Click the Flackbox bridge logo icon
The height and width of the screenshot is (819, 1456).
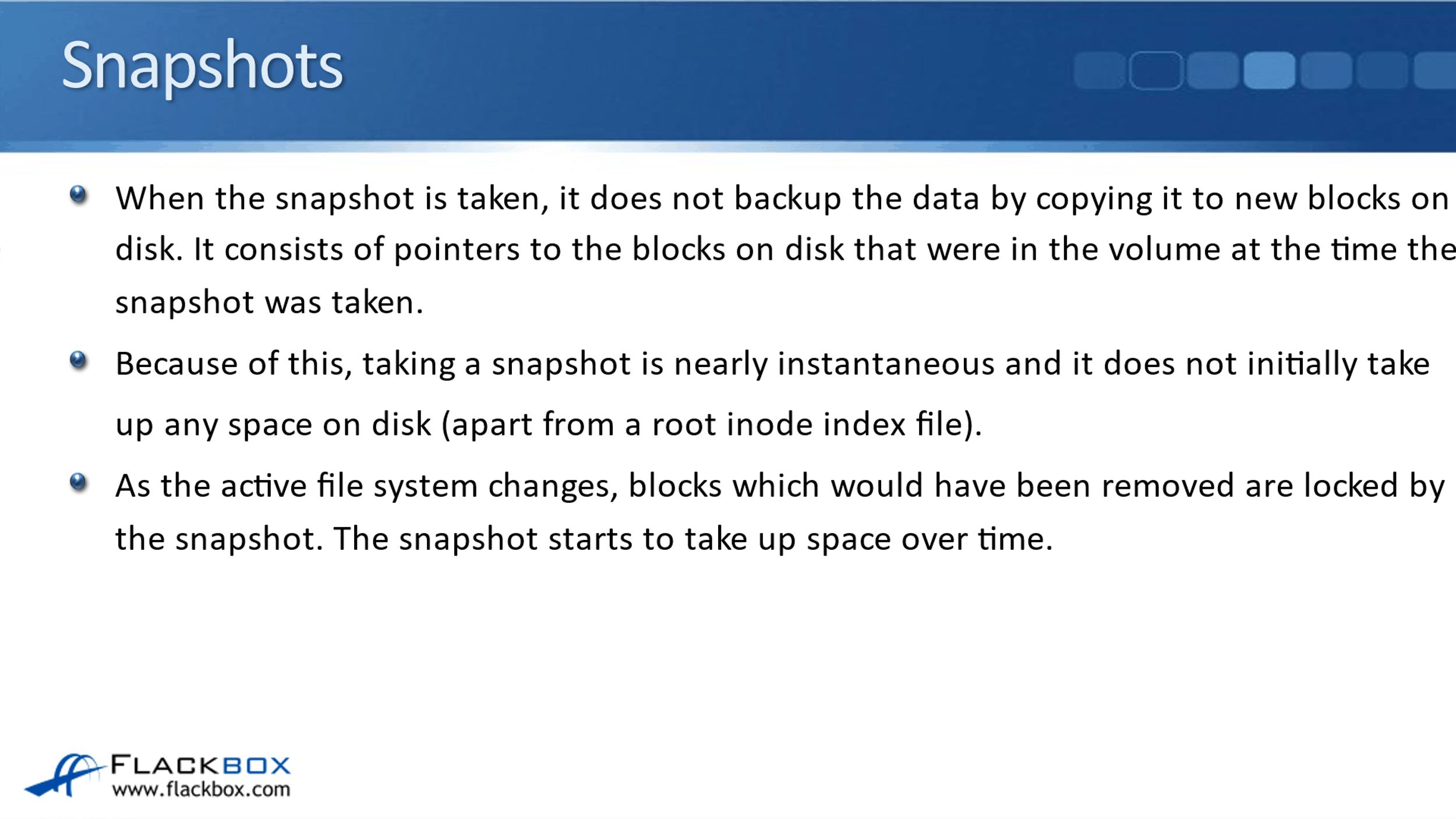pyautogui.click(x=63, y=775)
